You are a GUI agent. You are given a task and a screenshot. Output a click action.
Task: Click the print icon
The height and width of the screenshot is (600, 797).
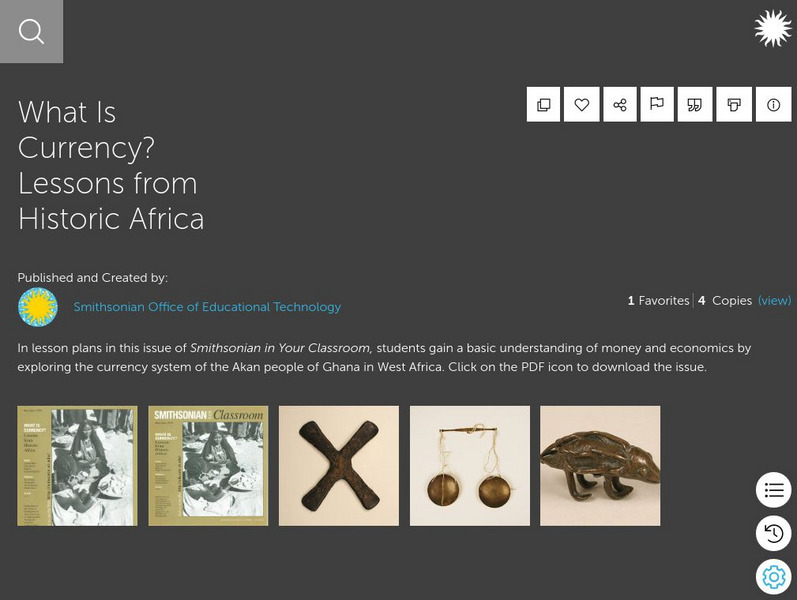click(734, 105)
